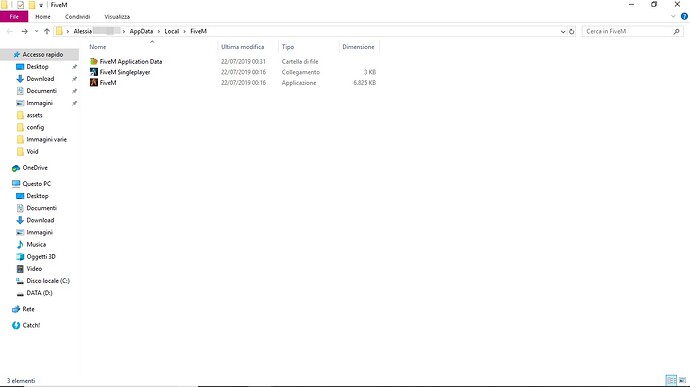Select the FiveM Singleplayer shortcut icon

click(94, 72)
